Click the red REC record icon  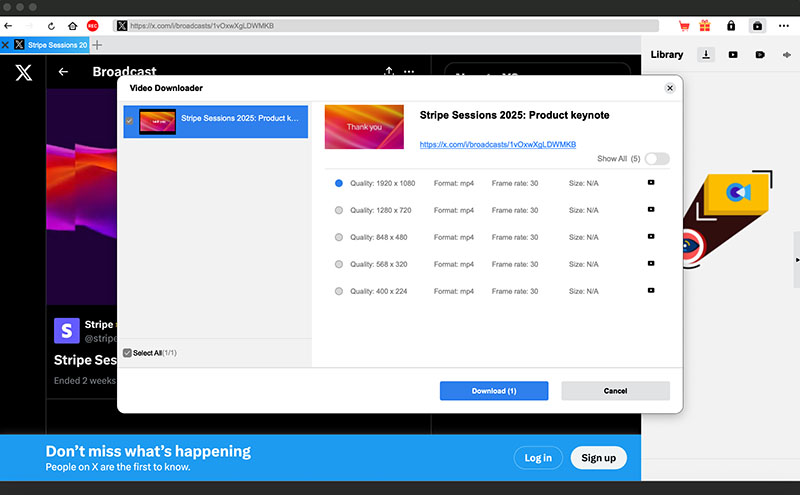pos(92,26)
